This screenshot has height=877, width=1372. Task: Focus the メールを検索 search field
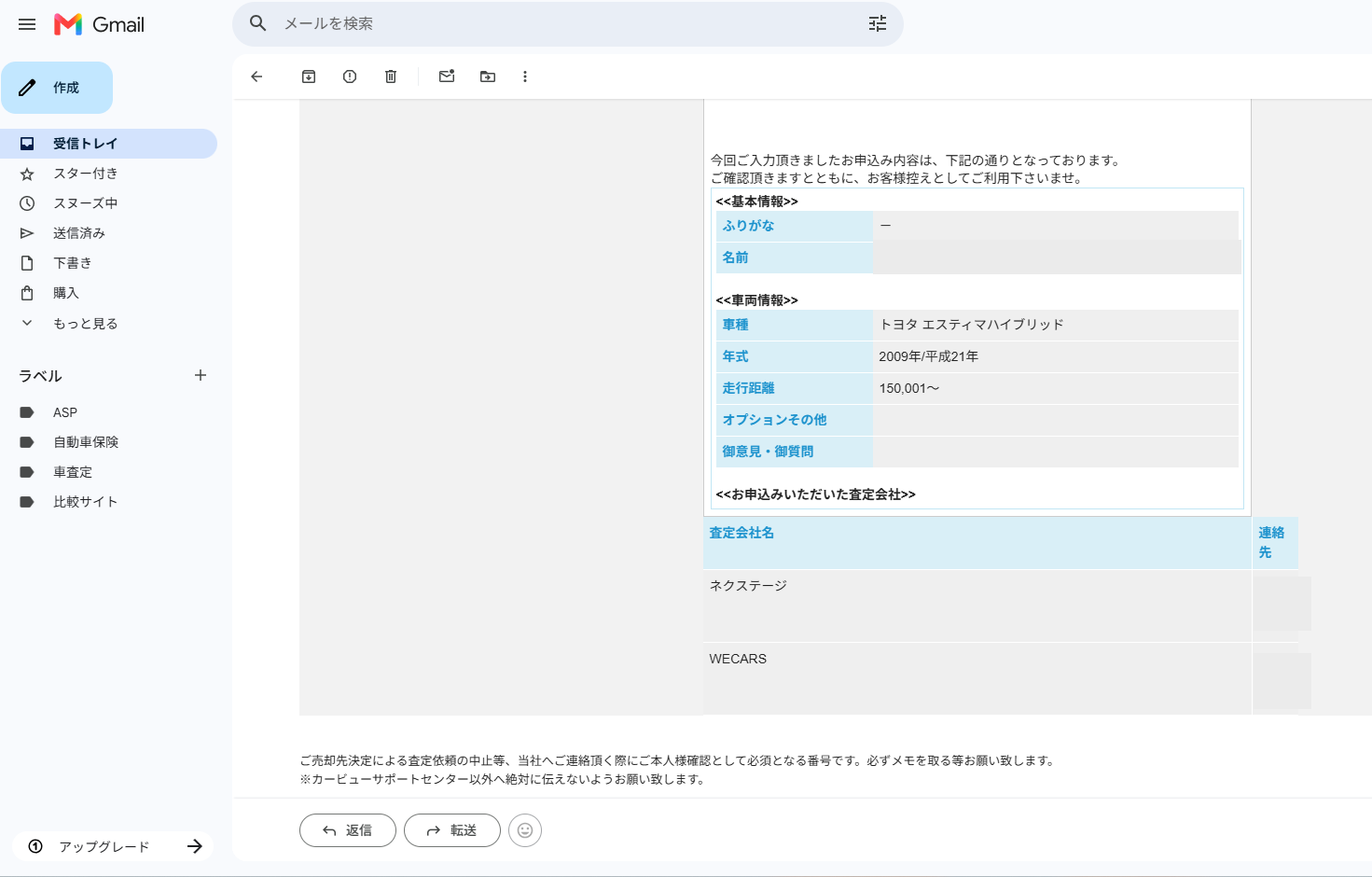point(569,23)
